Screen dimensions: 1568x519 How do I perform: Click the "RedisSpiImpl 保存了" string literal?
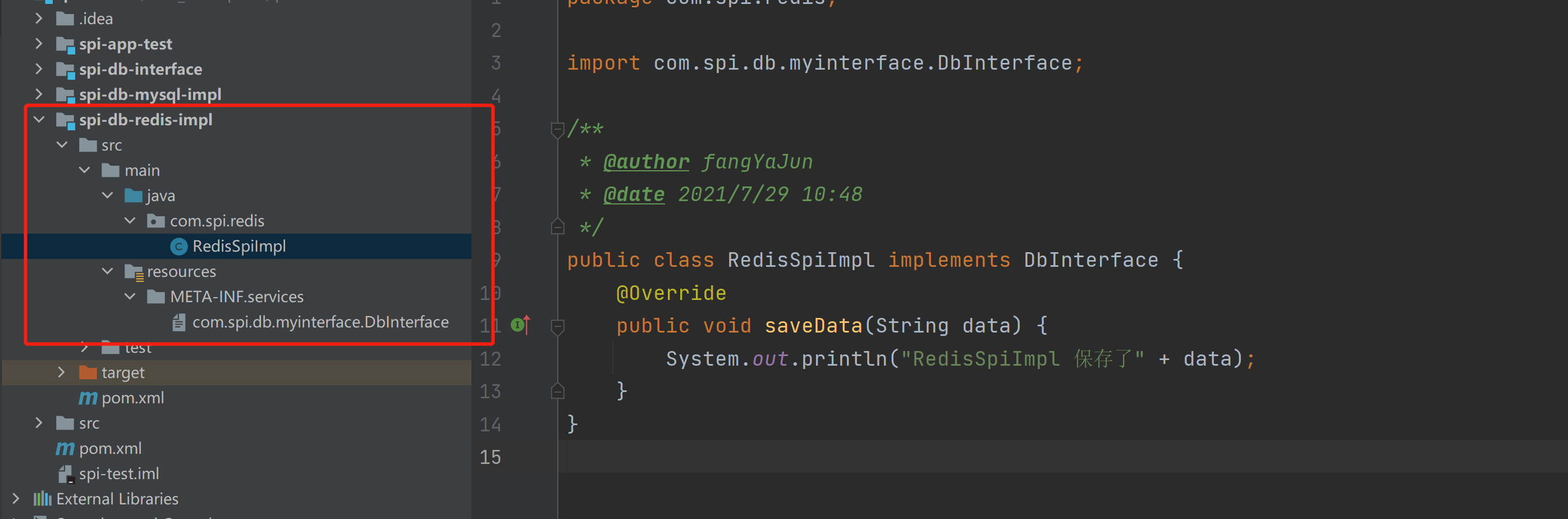pyautogui.click(x=1023, y=359)
